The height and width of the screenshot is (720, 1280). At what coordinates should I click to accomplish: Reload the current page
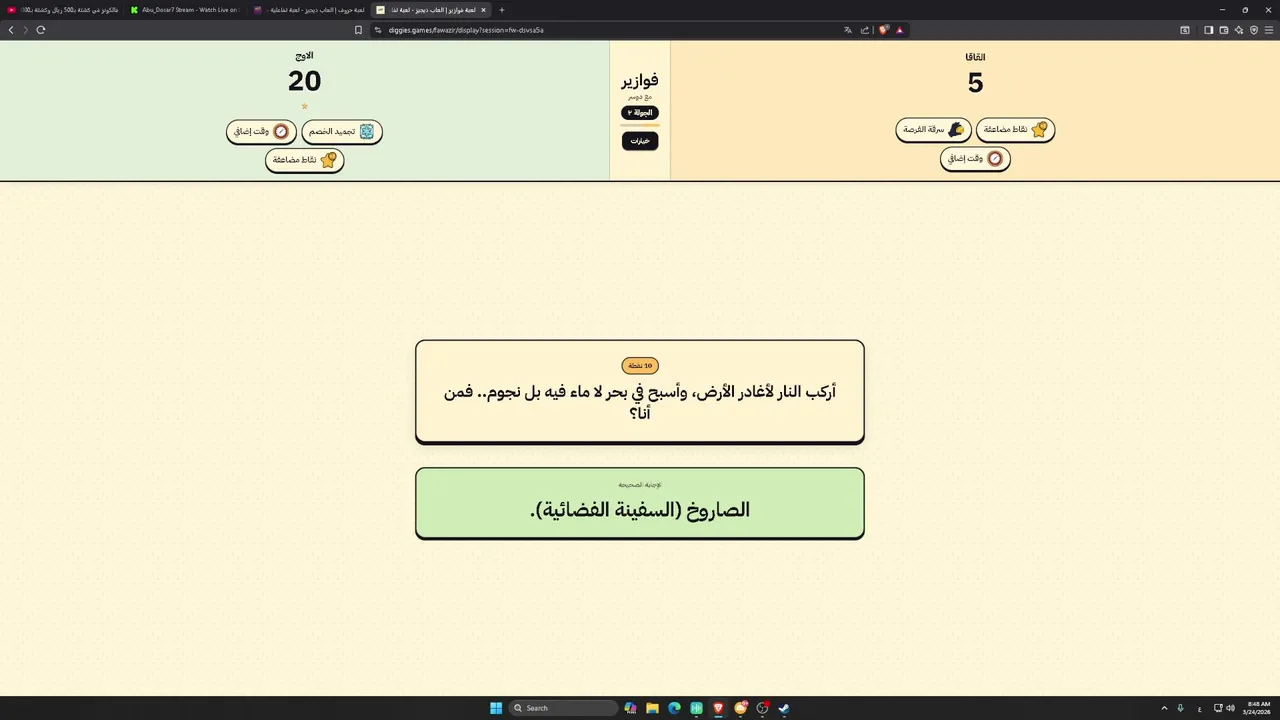[x=41, y=30]
